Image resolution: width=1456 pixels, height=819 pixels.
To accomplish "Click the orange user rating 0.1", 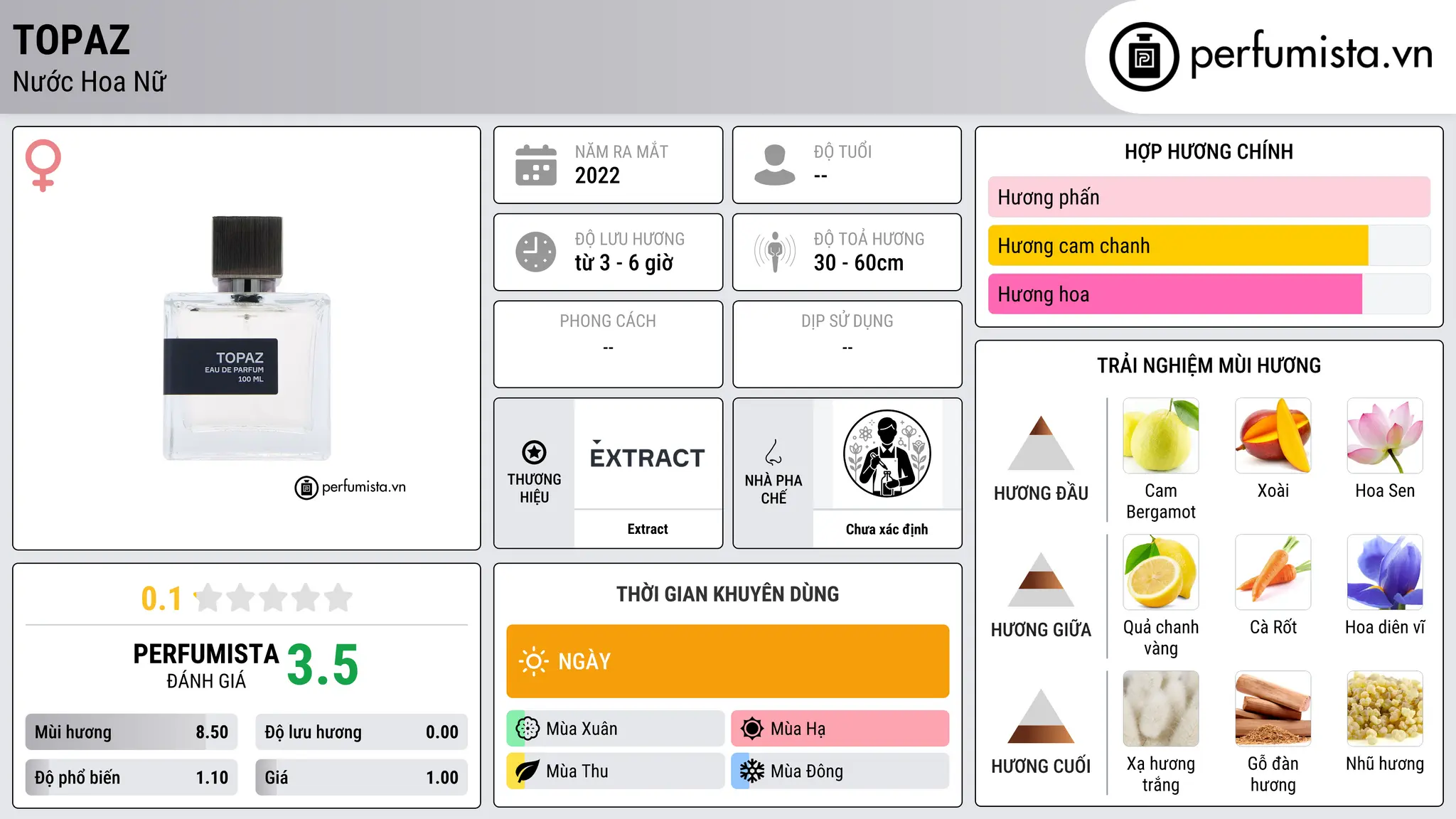I will [161, 599].
